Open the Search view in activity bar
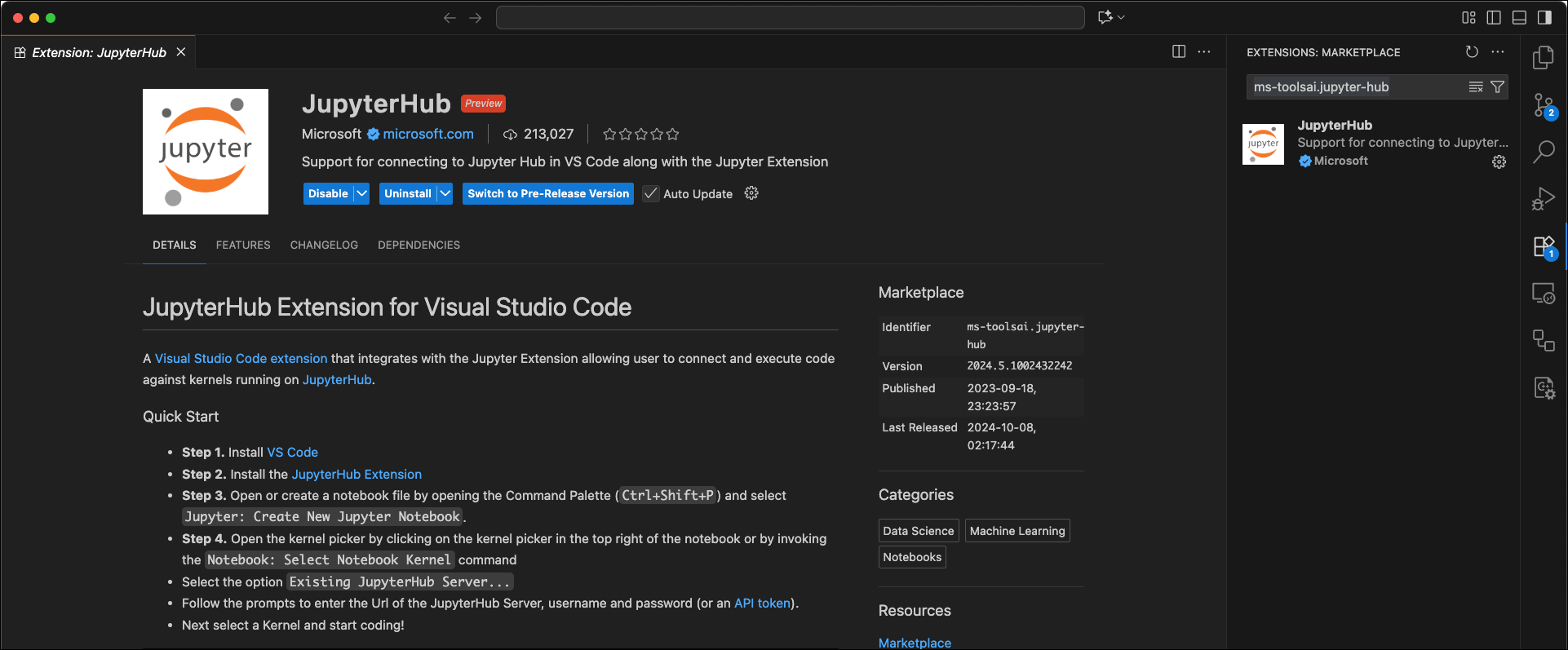Image resolution: width=1568 pixels, height=650 pixels. [x=1544, y=152]
